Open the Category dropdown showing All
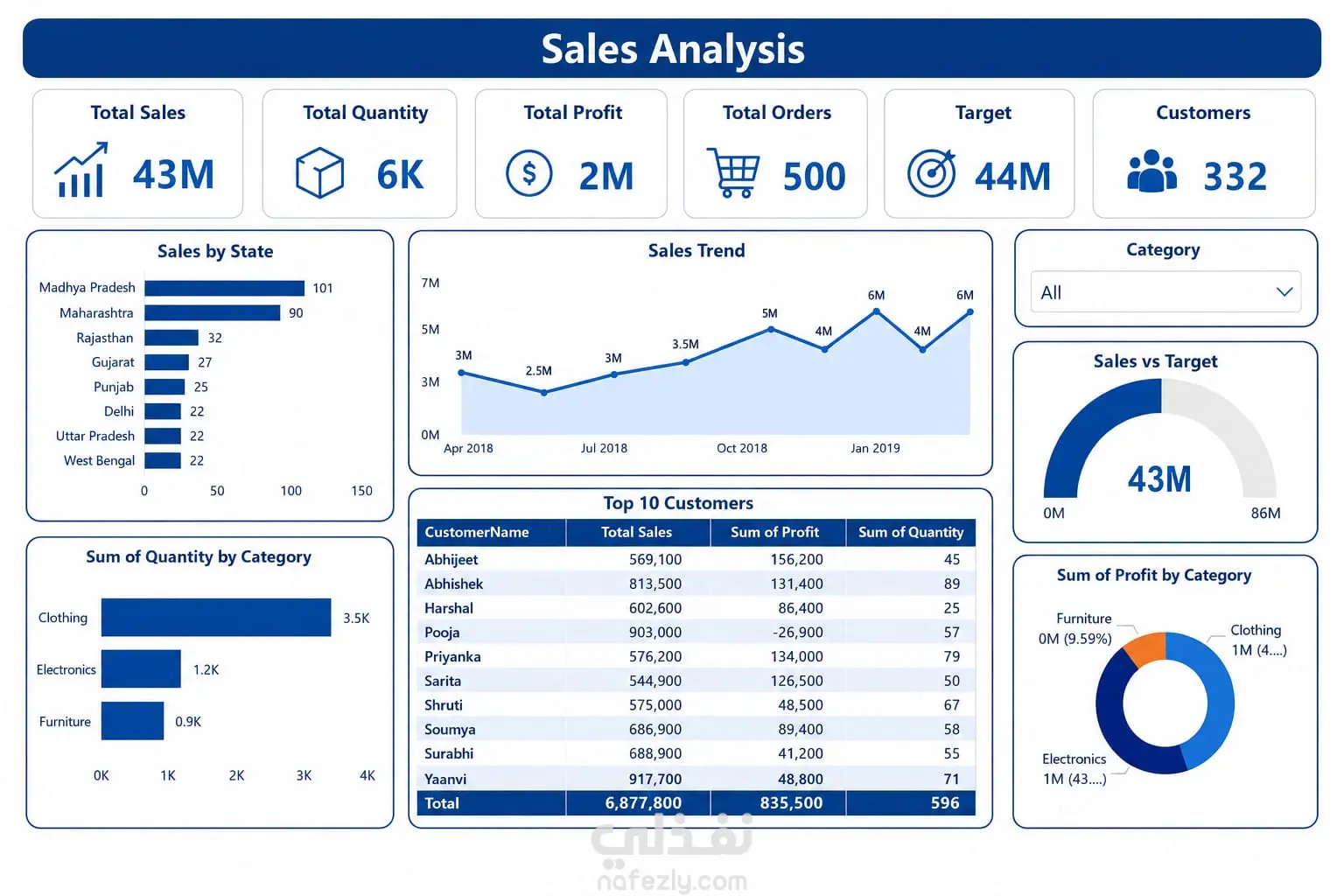 (x=1165, y=292)
